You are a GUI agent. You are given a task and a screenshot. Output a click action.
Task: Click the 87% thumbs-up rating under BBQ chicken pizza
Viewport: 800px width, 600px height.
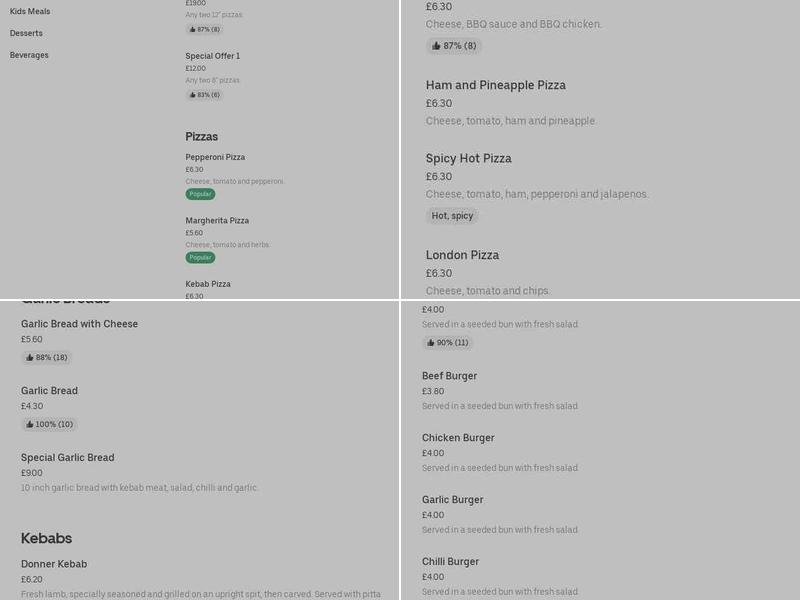tap(455, 46)
